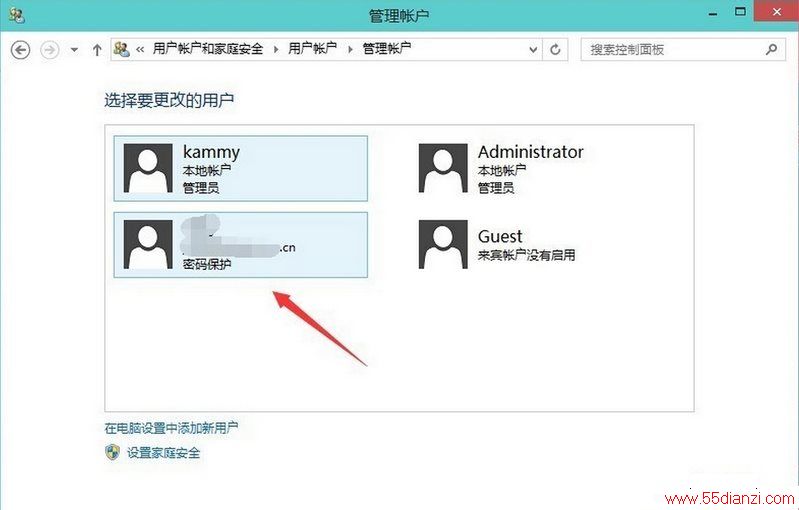The image size is (799, 510).
Task: Click the Forward navigation arrow
Action: click(x=49, y=50)
